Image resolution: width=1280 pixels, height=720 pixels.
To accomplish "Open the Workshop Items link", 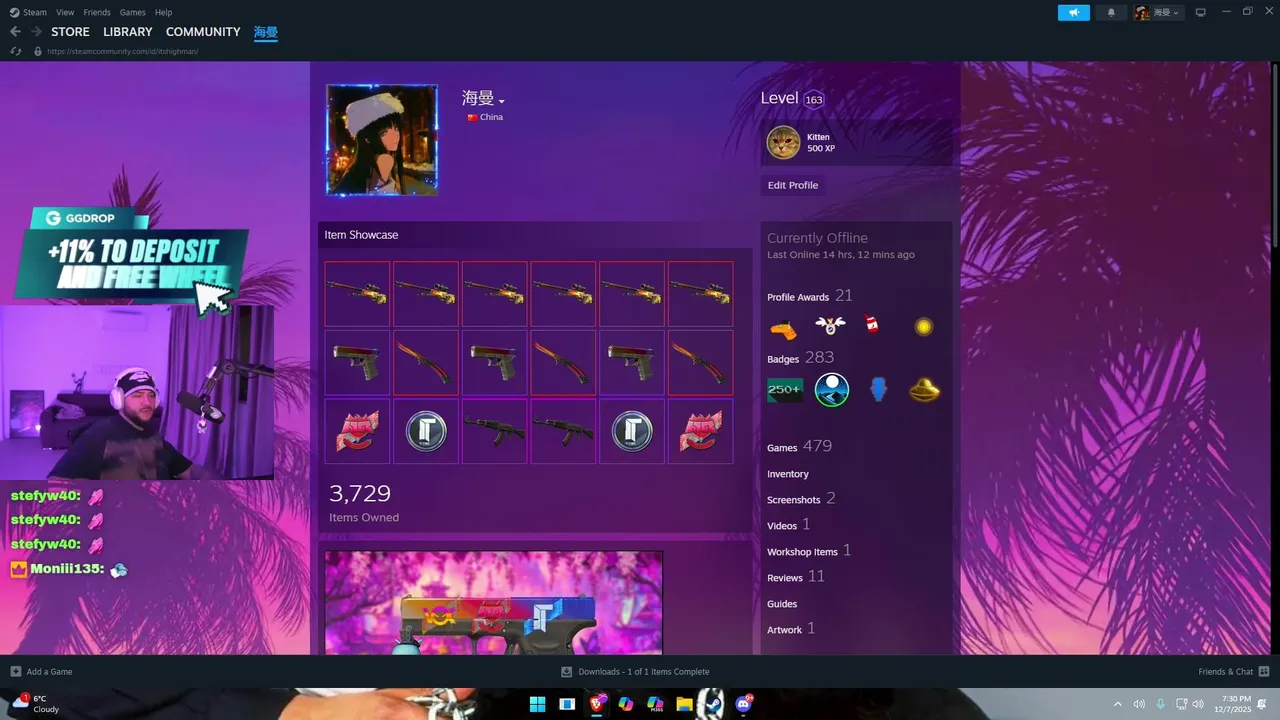I will pyautogui.click(x=809, y=551).
